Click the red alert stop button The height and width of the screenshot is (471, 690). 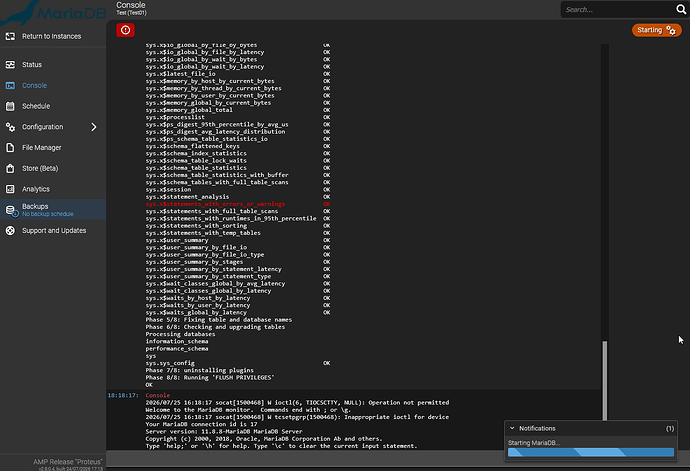pos(125,30)
